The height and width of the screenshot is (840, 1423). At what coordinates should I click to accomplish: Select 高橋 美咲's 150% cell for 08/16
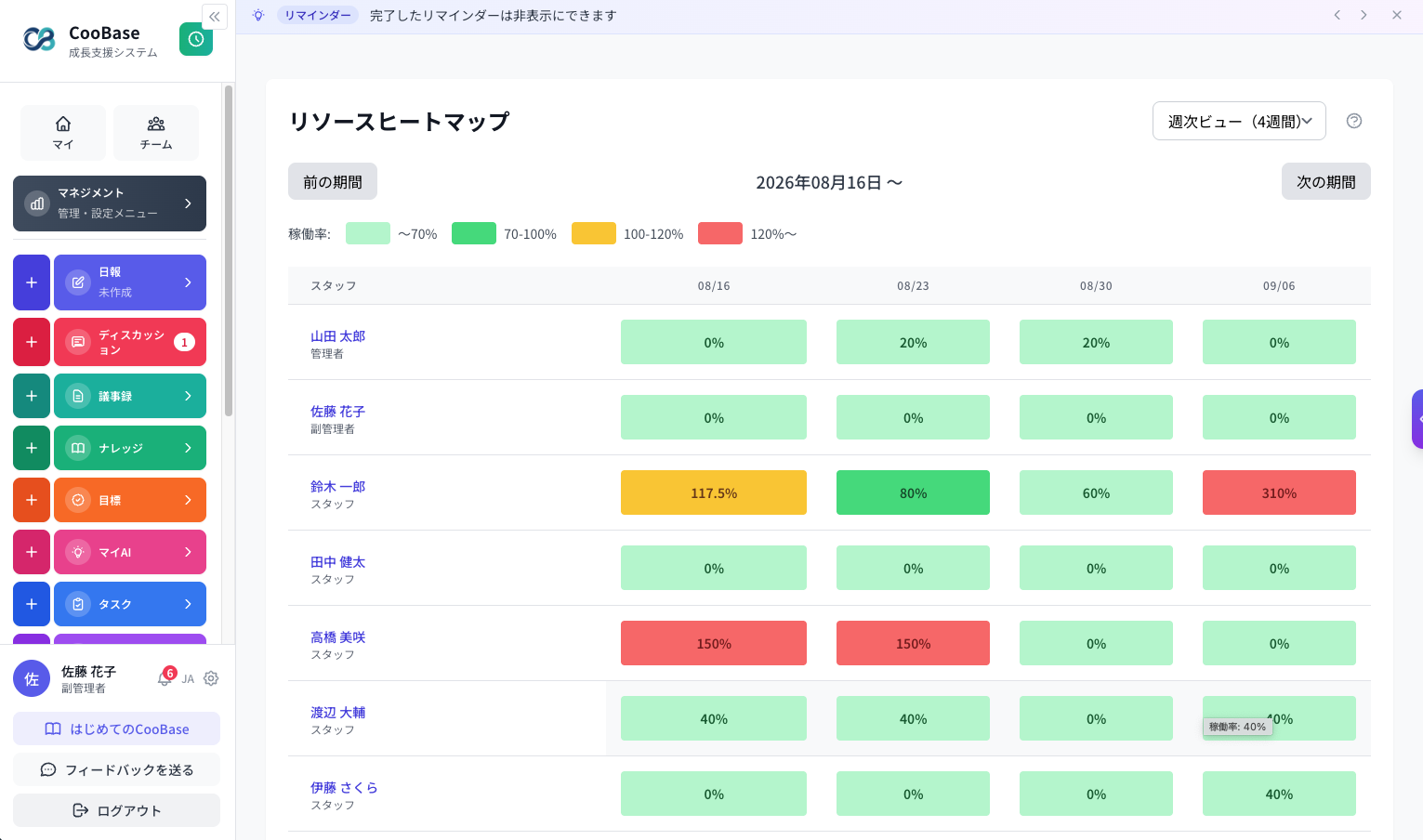point(714,643)
